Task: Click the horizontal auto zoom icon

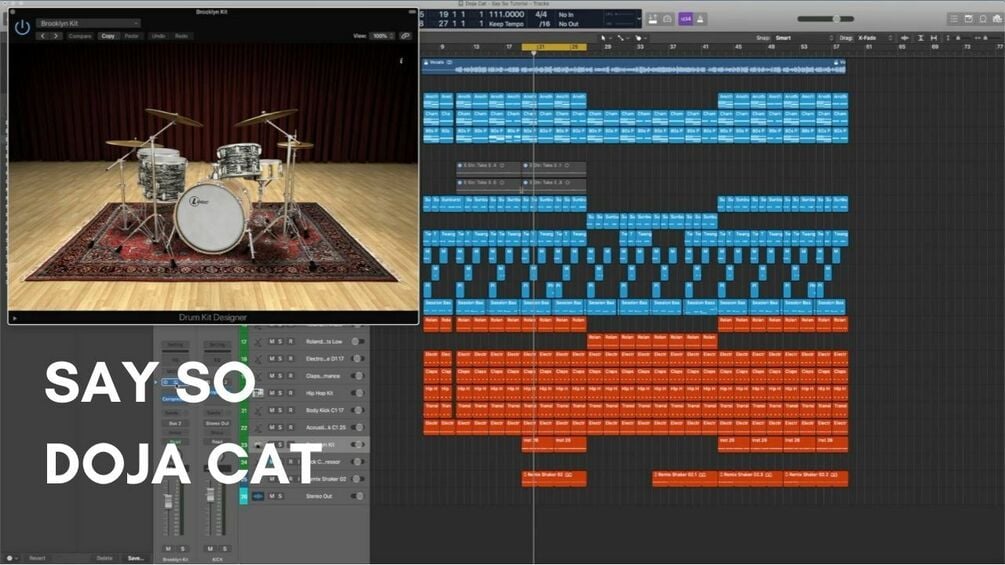Action: click(x=934, y=38)
